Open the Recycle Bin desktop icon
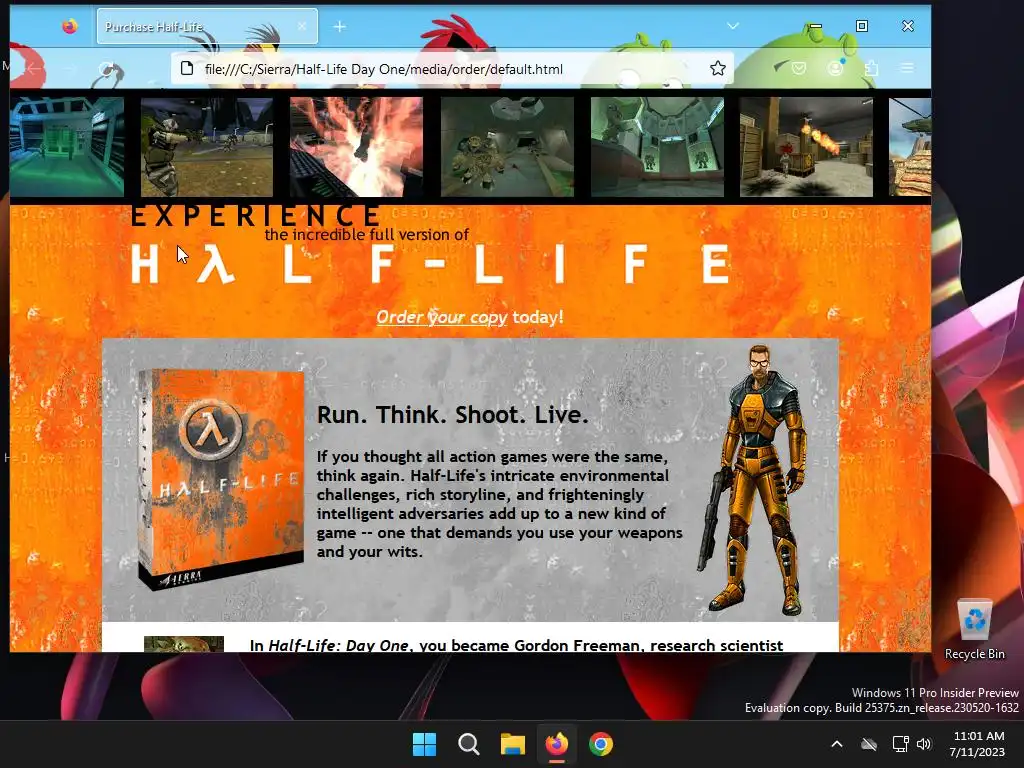 pos(974,630)
